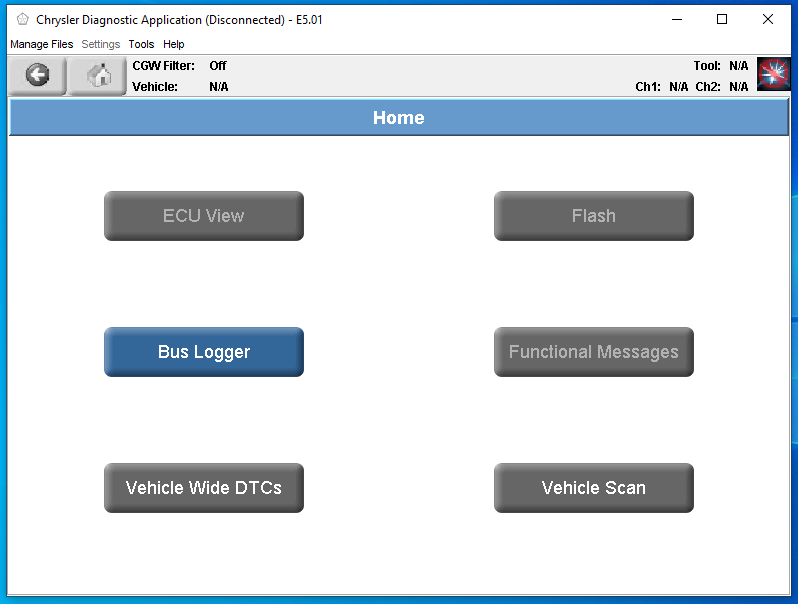Open the Tools menu

coord(141,44)
